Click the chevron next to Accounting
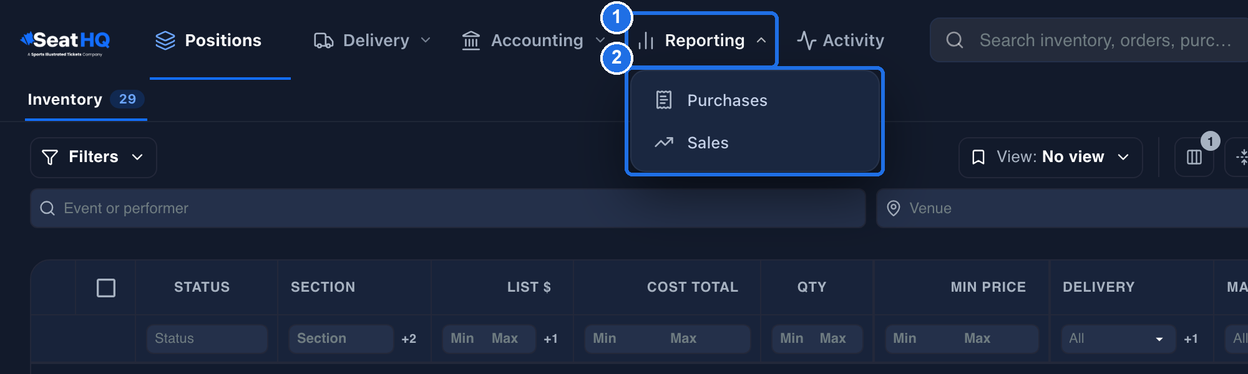This screenshot has width=1248, height=374. tap(599, 40)
